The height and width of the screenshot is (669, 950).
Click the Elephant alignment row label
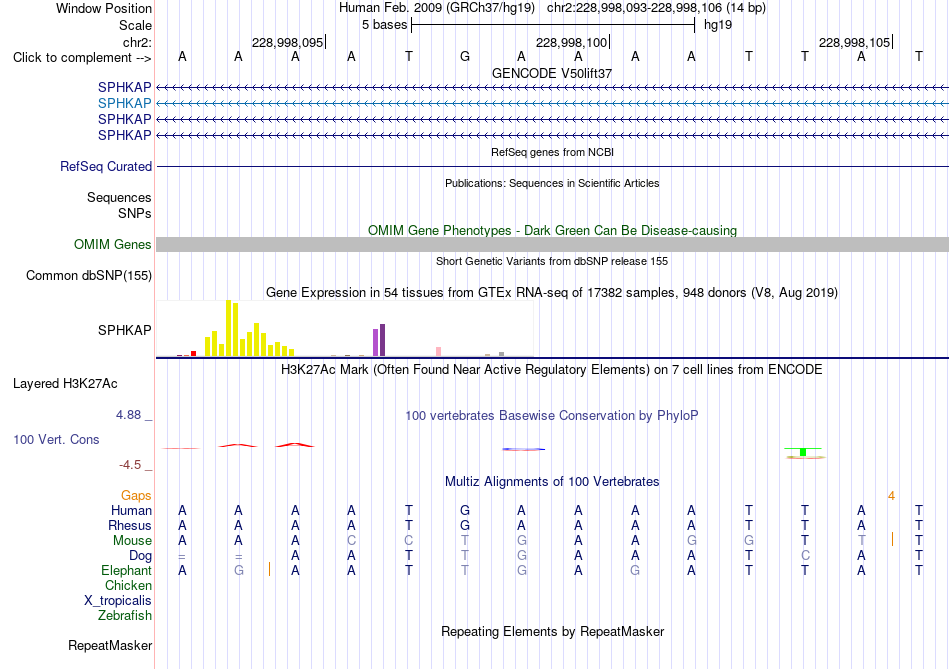pyautogui.click(x=126, y=571)
